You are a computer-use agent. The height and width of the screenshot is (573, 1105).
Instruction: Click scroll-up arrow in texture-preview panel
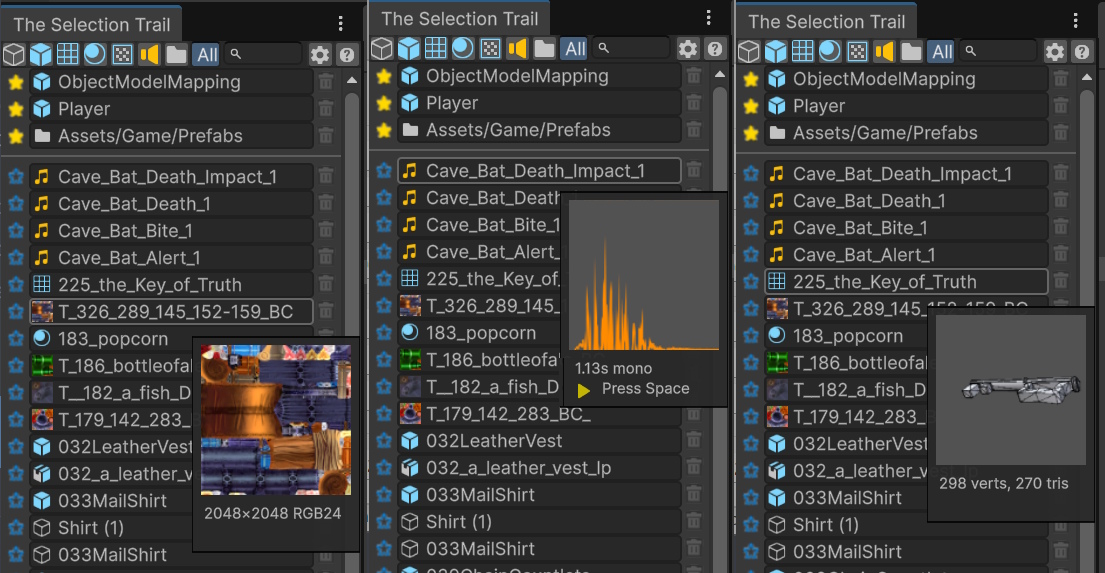(352, 80)
